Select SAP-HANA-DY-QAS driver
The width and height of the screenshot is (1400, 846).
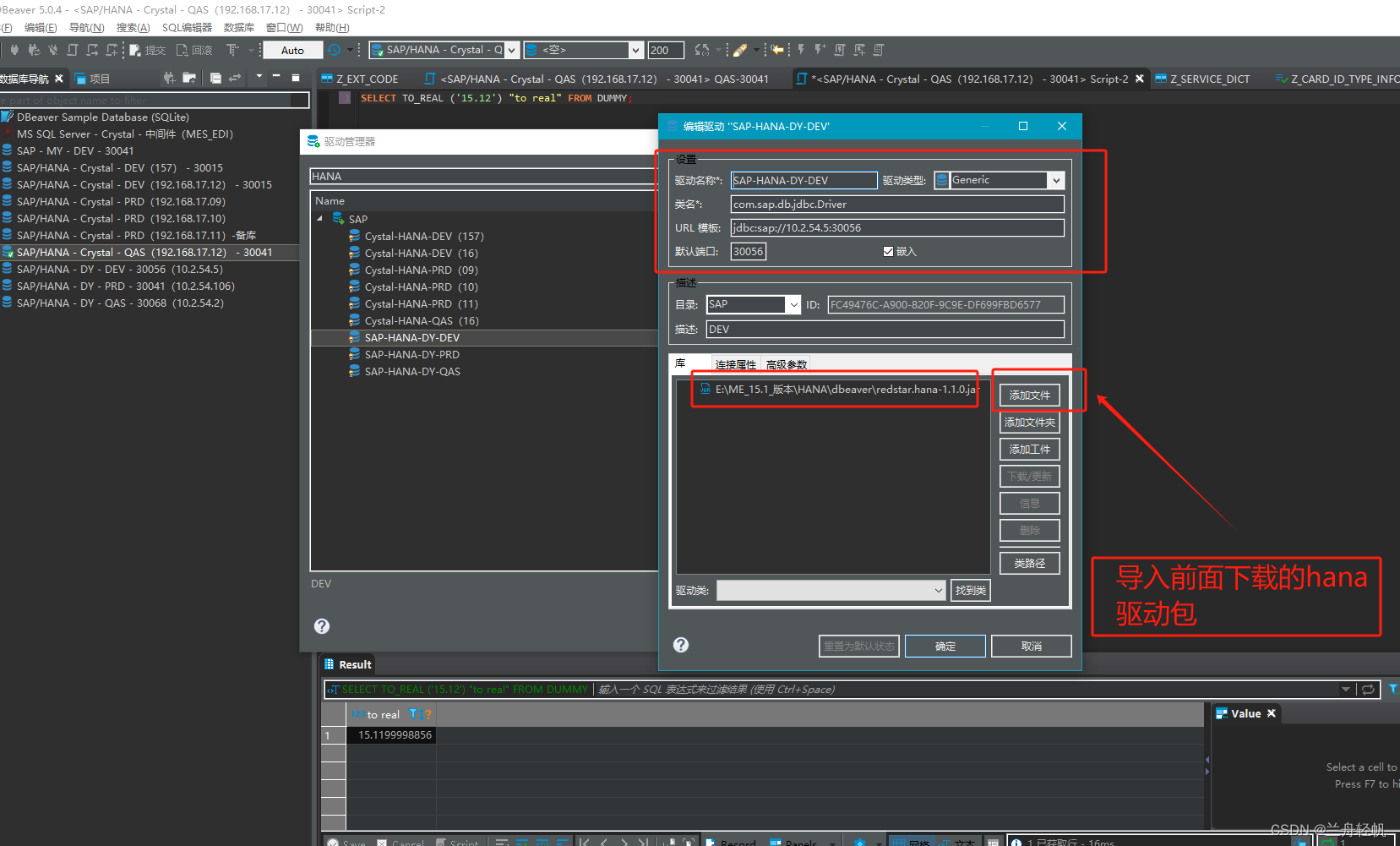click(412, 371)
